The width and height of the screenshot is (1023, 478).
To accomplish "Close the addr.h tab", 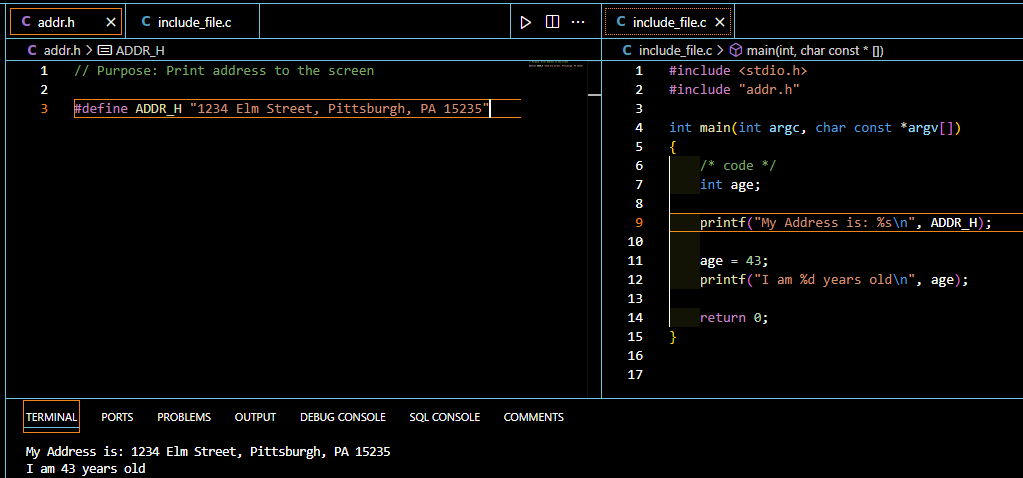I will [111, 22].
